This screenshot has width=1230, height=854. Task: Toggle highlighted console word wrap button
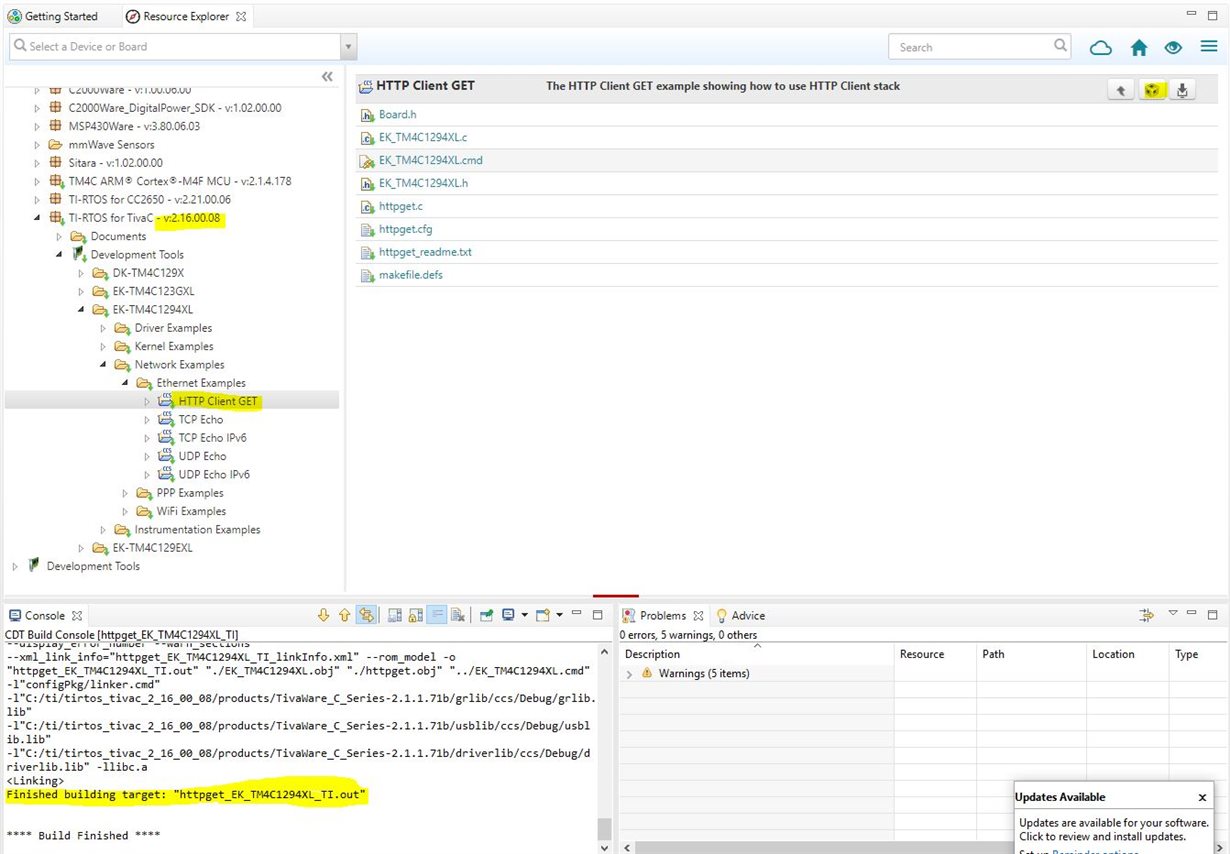click(437, 615)
